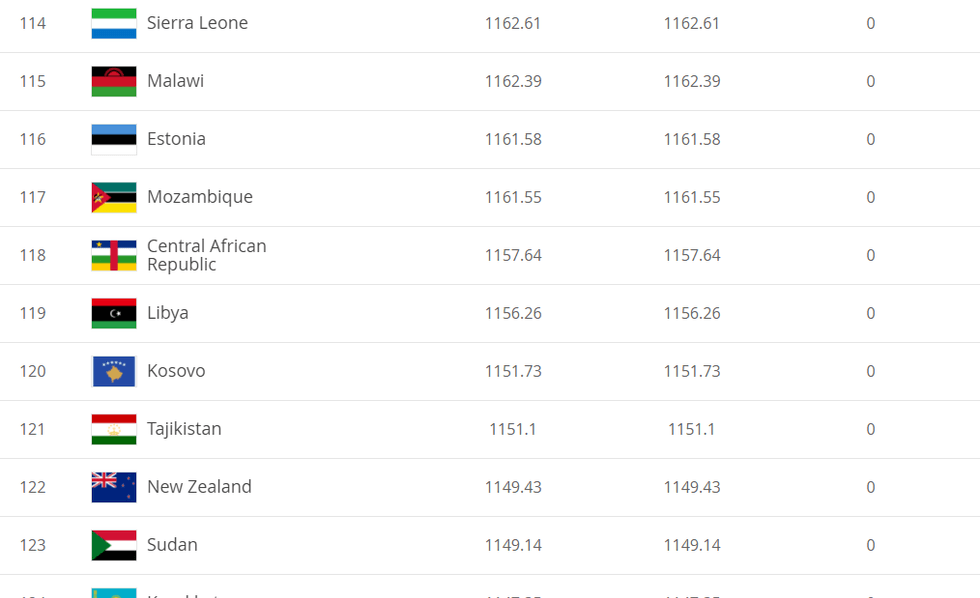Click rank number 119 for Libya
Screen dimensions: 980x598
(x=33, y=313)
